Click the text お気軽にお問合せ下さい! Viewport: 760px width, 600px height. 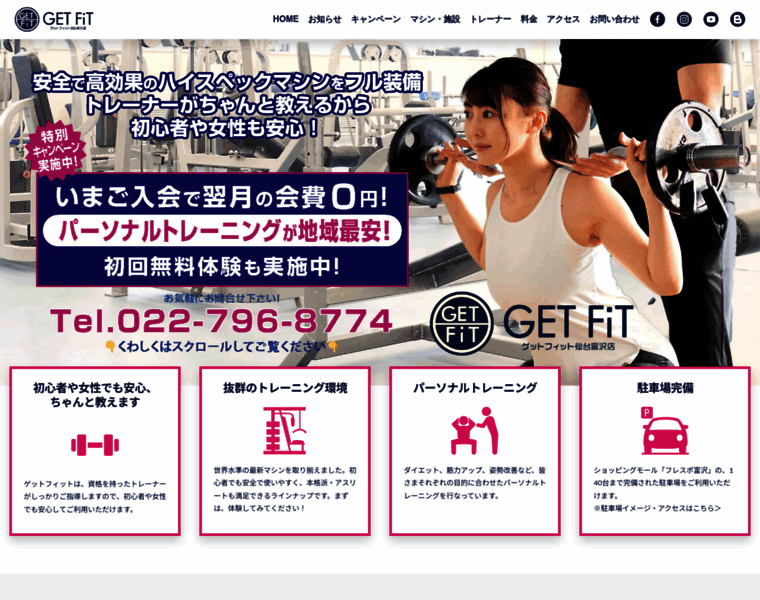click(x=222, y=298)
